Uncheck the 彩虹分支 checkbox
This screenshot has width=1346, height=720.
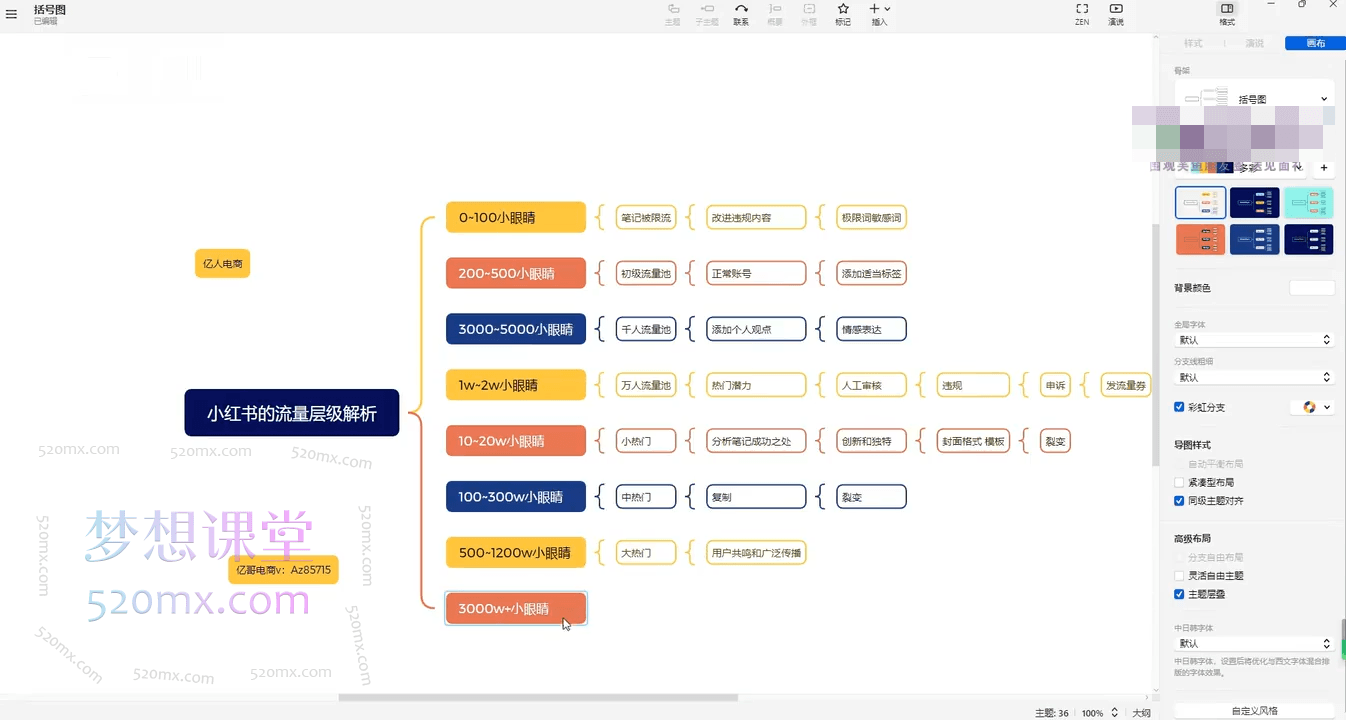1180,407
